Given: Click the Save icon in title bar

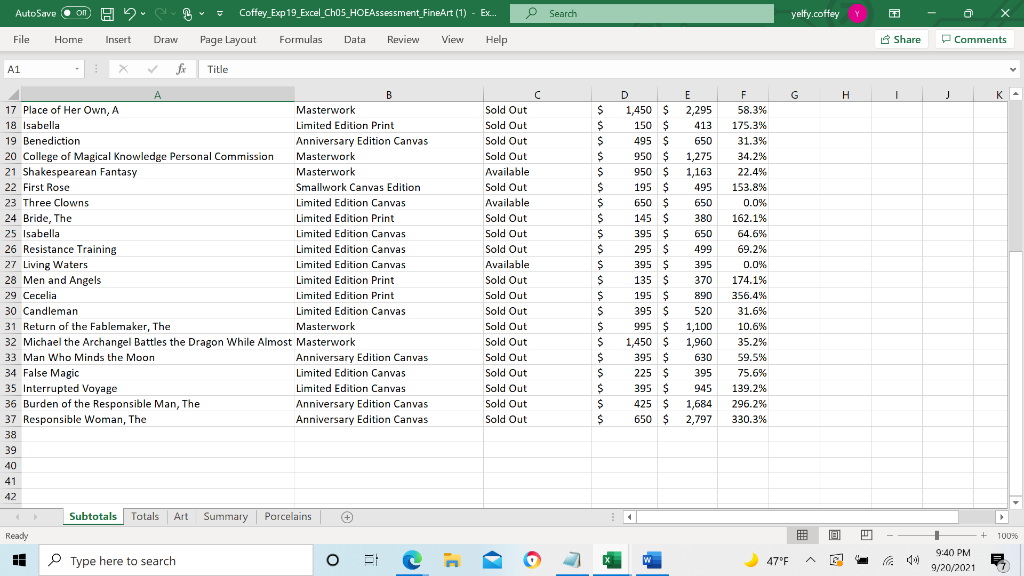Looking at the screenshot, I should coord(108,13).
